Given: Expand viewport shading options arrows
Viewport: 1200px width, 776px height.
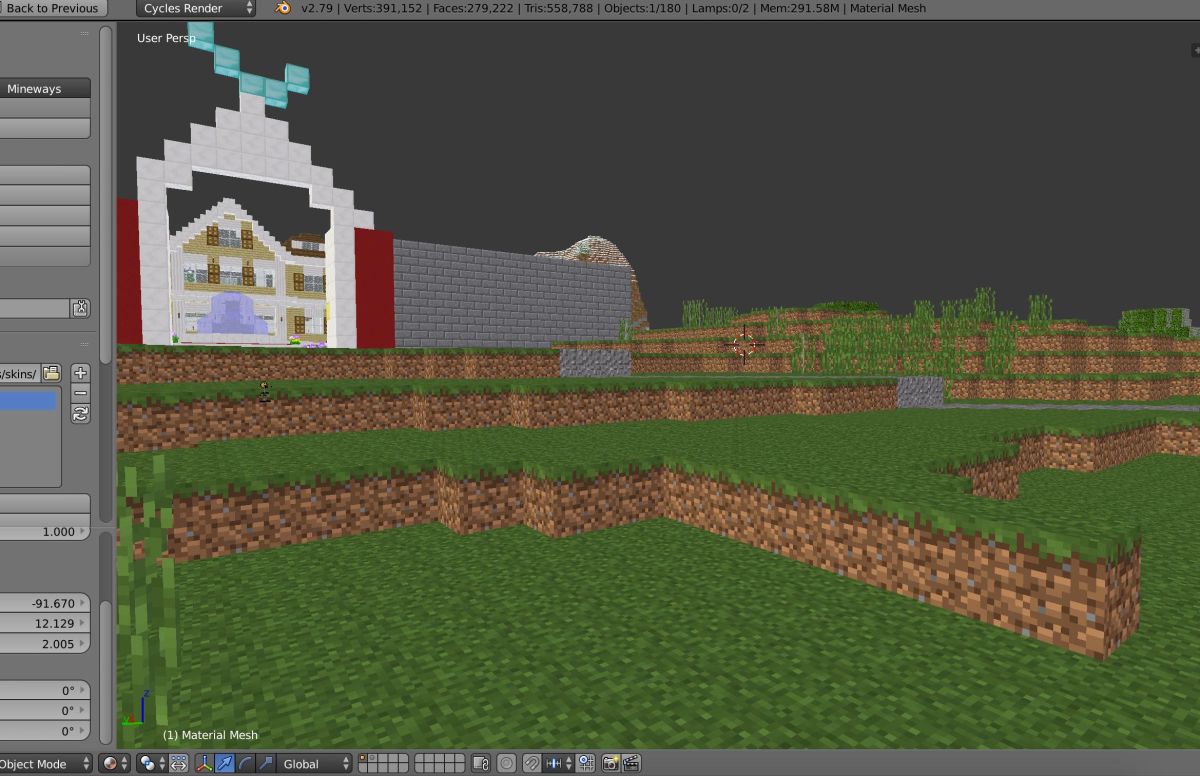Looking at the screenshot, I should (x=125, y=763).
